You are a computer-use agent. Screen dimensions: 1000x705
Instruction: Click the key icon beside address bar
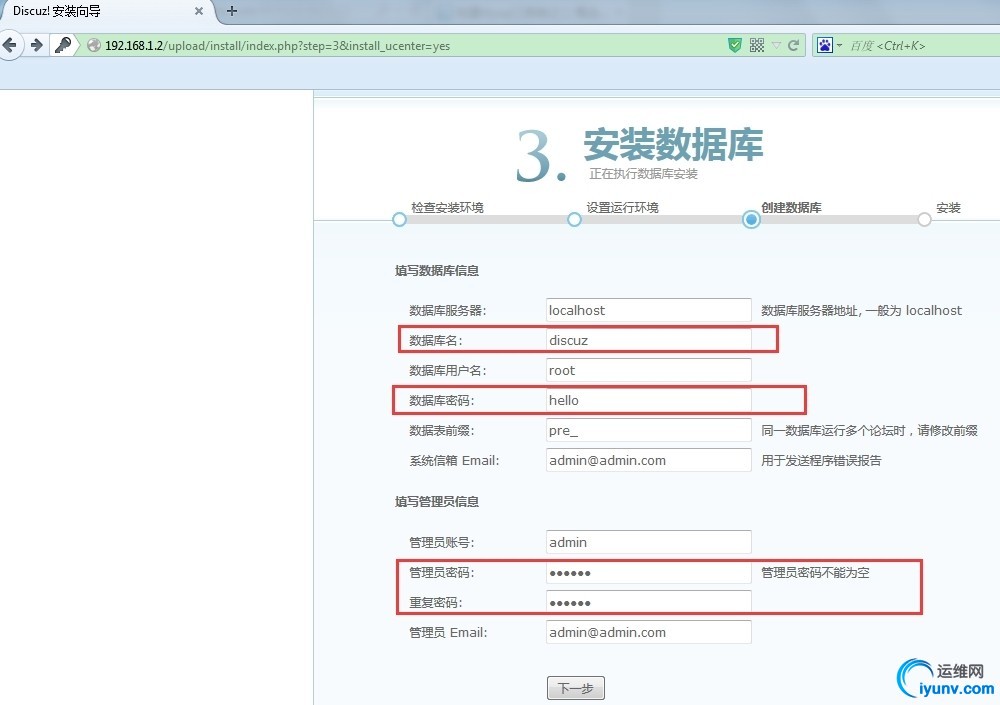point(63,45)
